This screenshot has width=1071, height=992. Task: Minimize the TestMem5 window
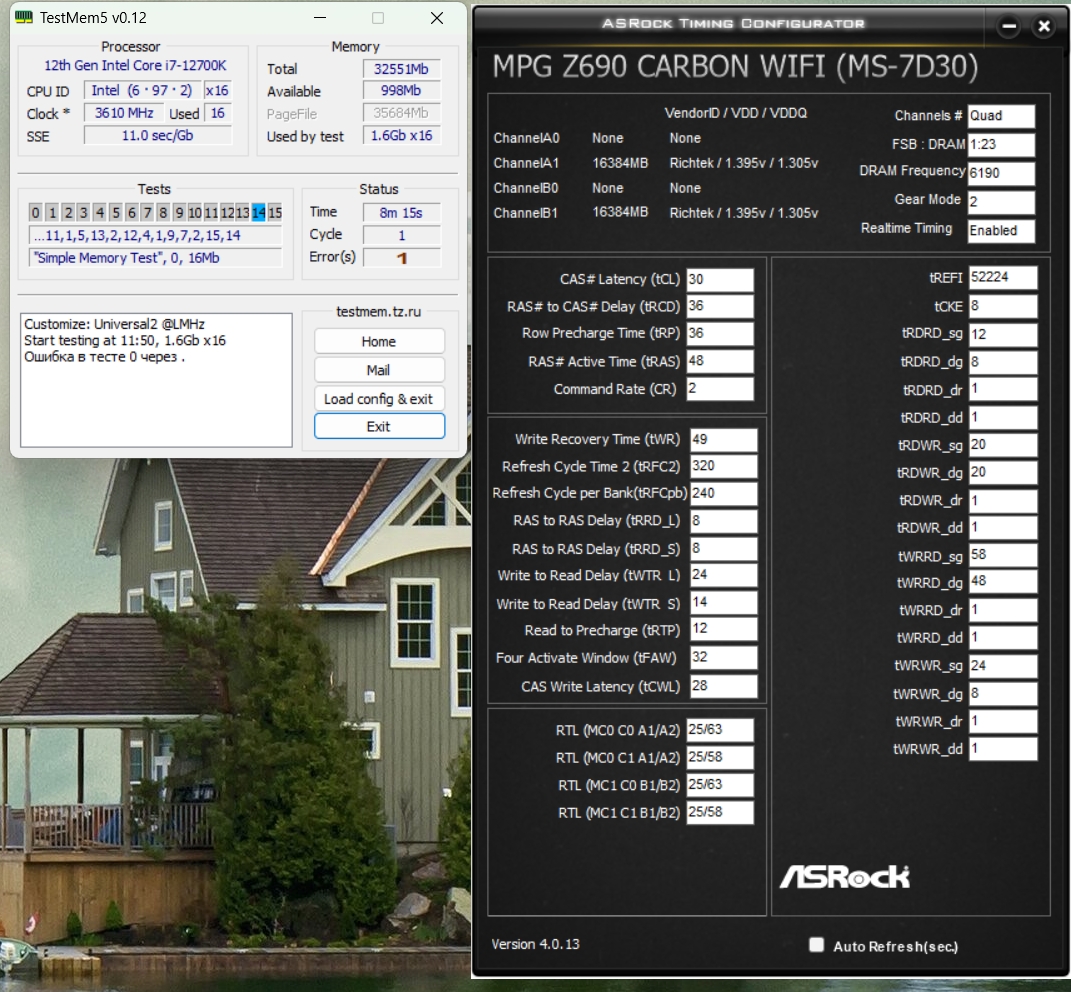pos(320,18)
